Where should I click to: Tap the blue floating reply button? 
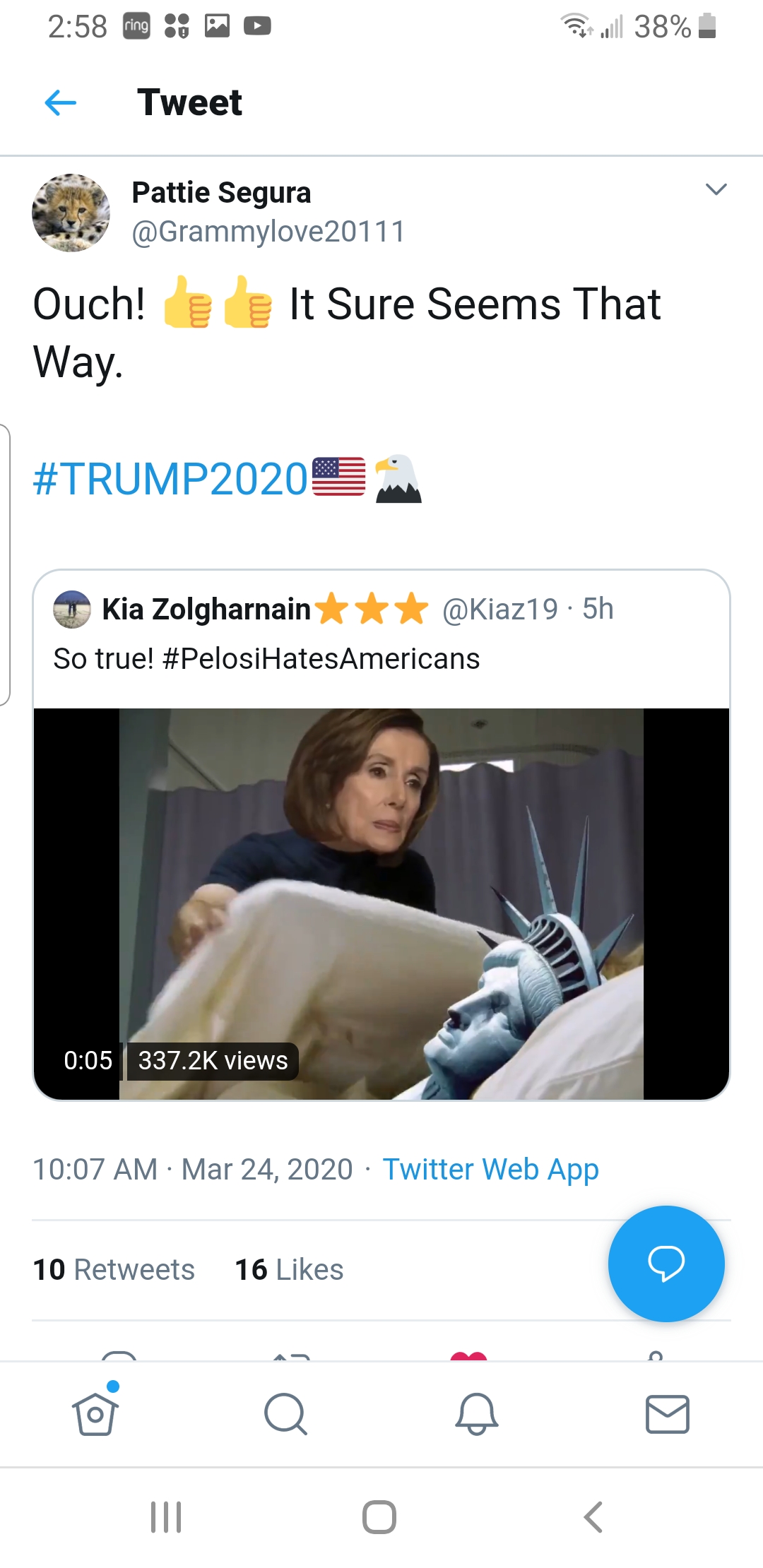pyautogui.click(x=666, y=1264)
